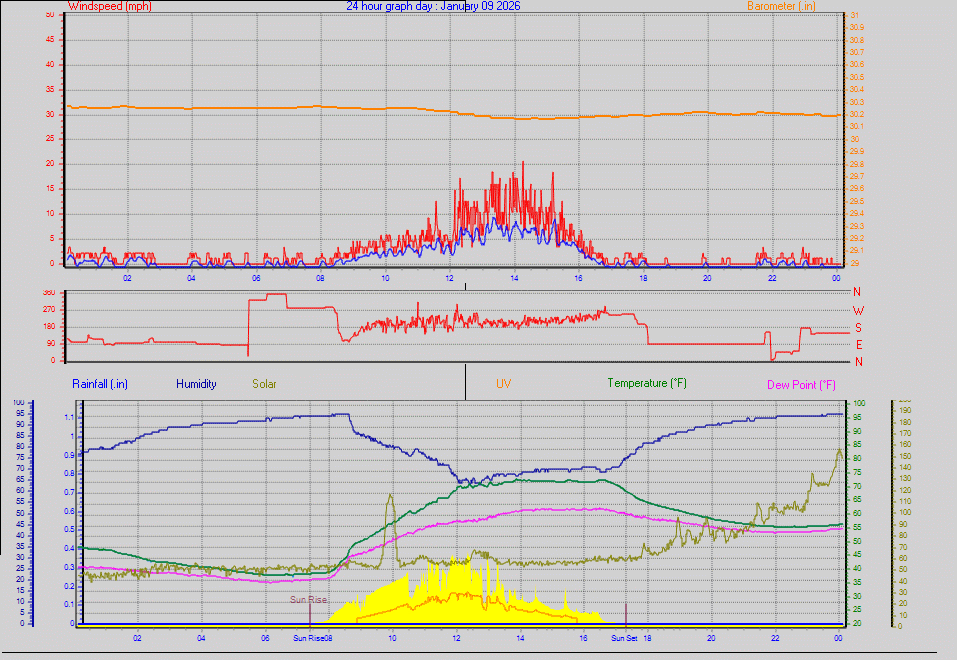Click the 24 hour graph day title
Image resolution: width=957 pixels, height=660 pixels.
click(x=390, y=5)
